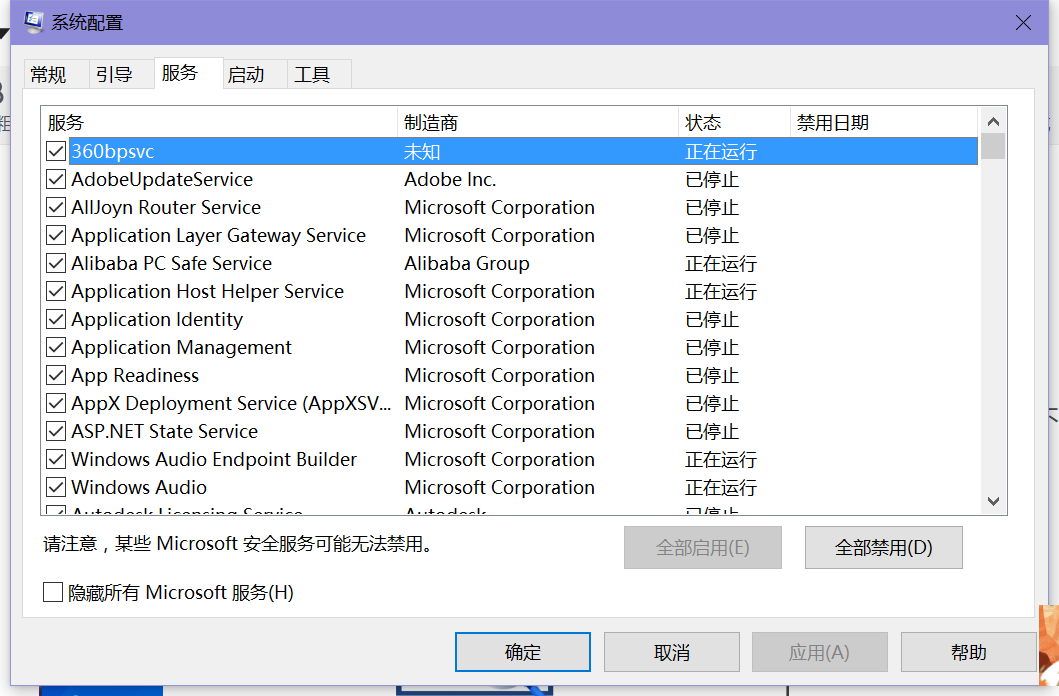The image size is (1059, 696).
Task: Click the 全部启用(E) button
Action: coord(702,547)
